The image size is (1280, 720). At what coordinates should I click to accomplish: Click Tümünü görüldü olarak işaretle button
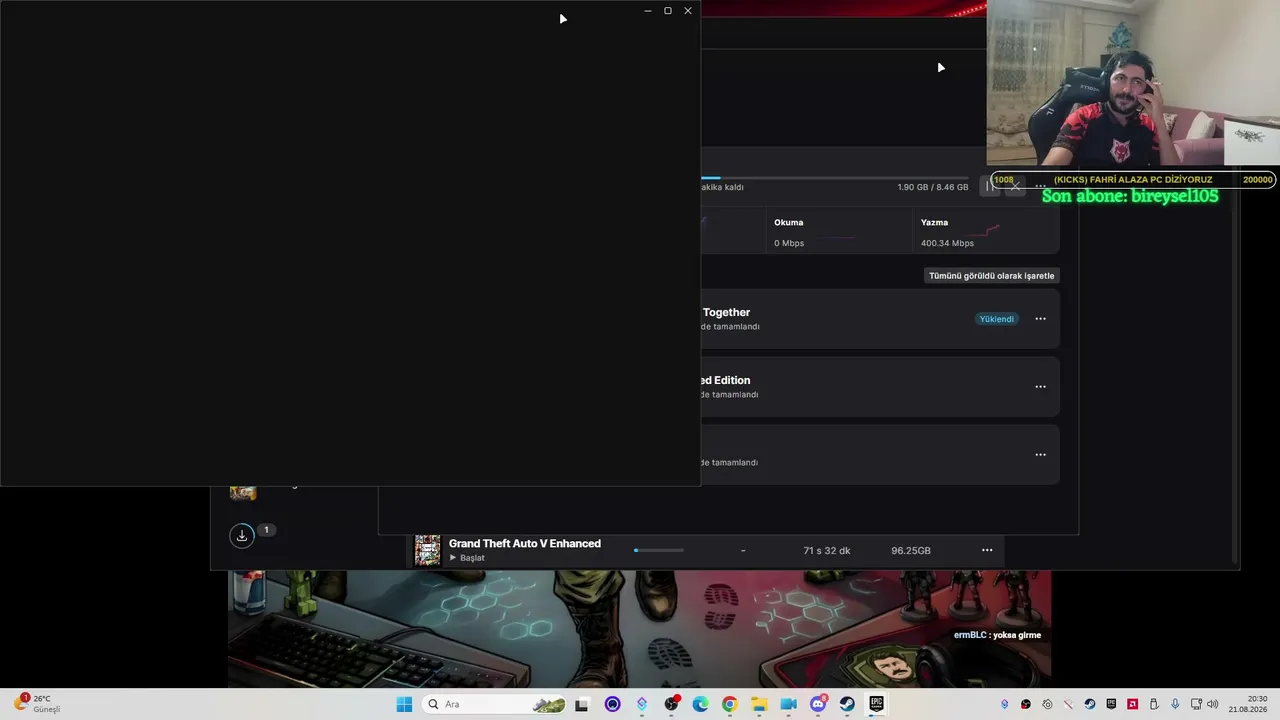(x=991, y=276)
